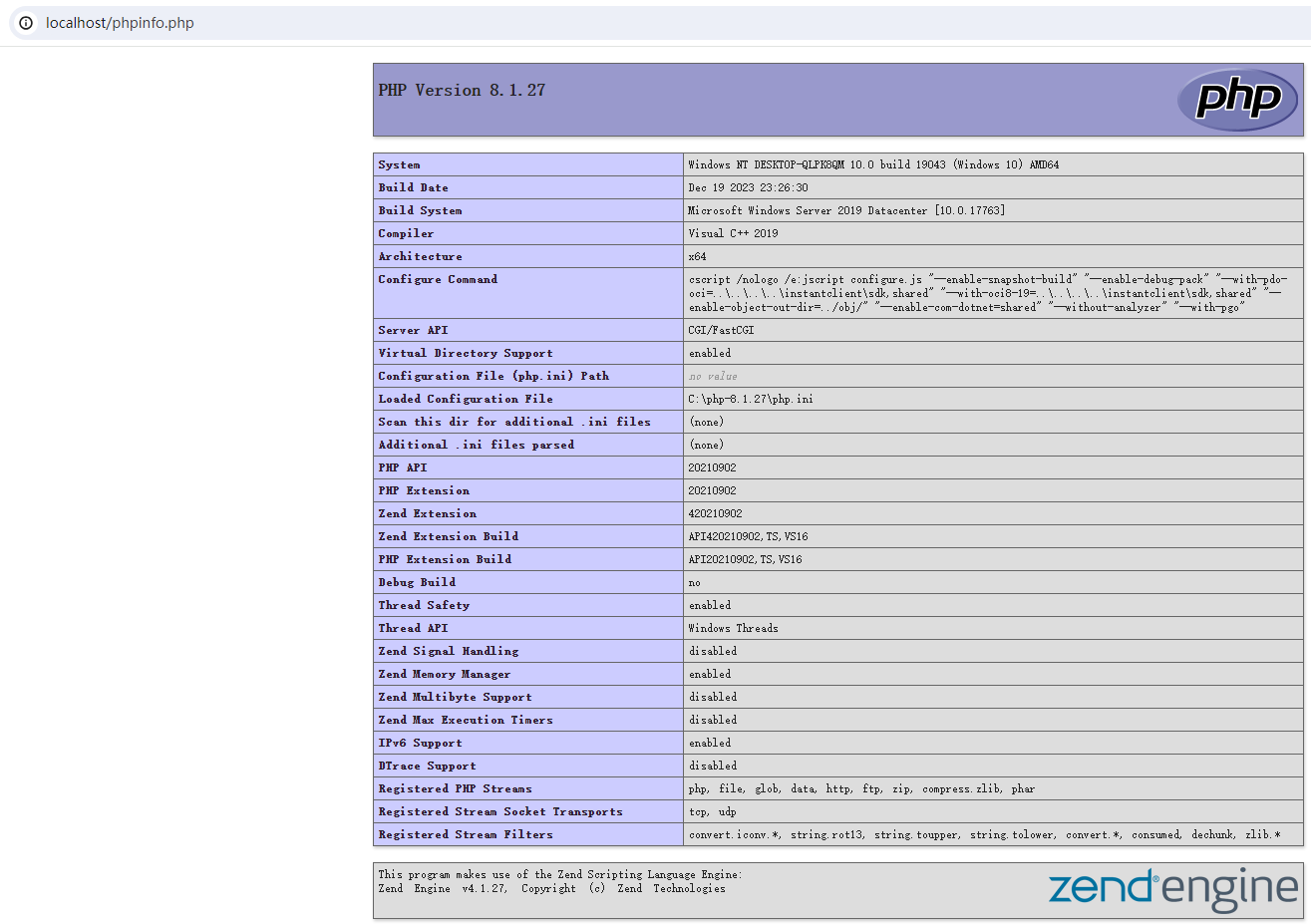Select the 'Server API' row label
Image resolution: width=1311 pixels, height=924 pixels.
coord(413,331)
